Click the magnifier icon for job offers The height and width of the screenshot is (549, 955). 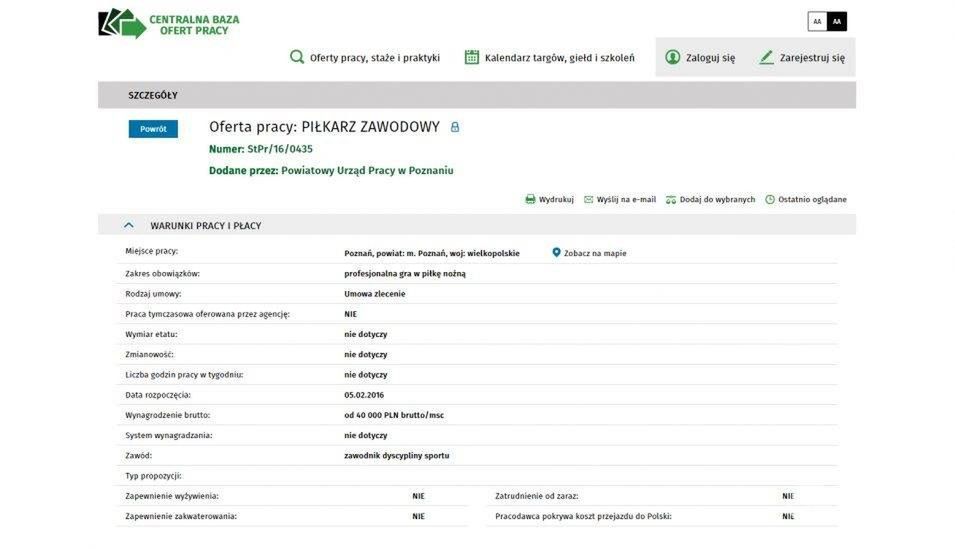[297, 57]
